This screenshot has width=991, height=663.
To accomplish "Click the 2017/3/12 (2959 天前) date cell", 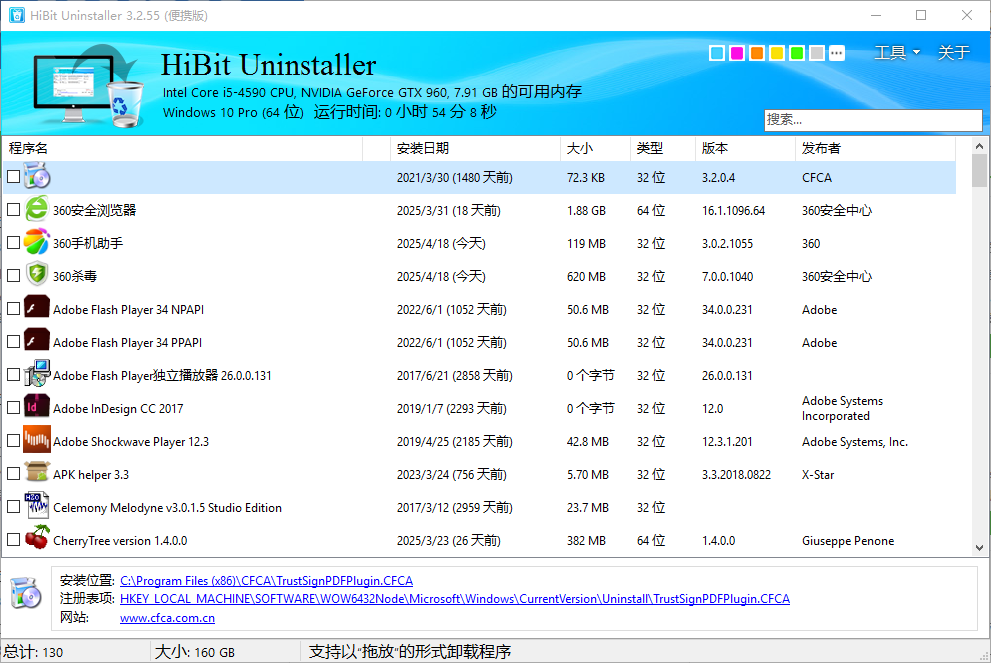I will tap(454, 508).
